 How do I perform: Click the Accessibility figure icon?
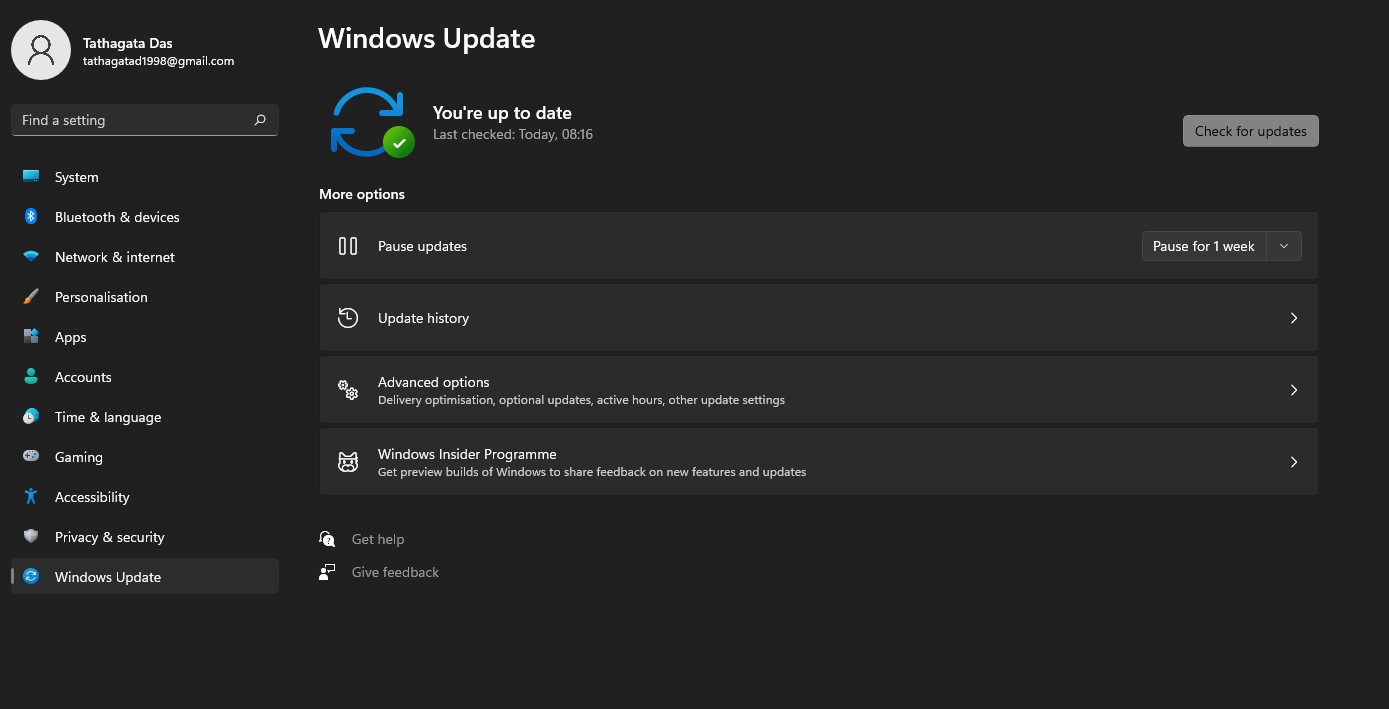(31, 497)
